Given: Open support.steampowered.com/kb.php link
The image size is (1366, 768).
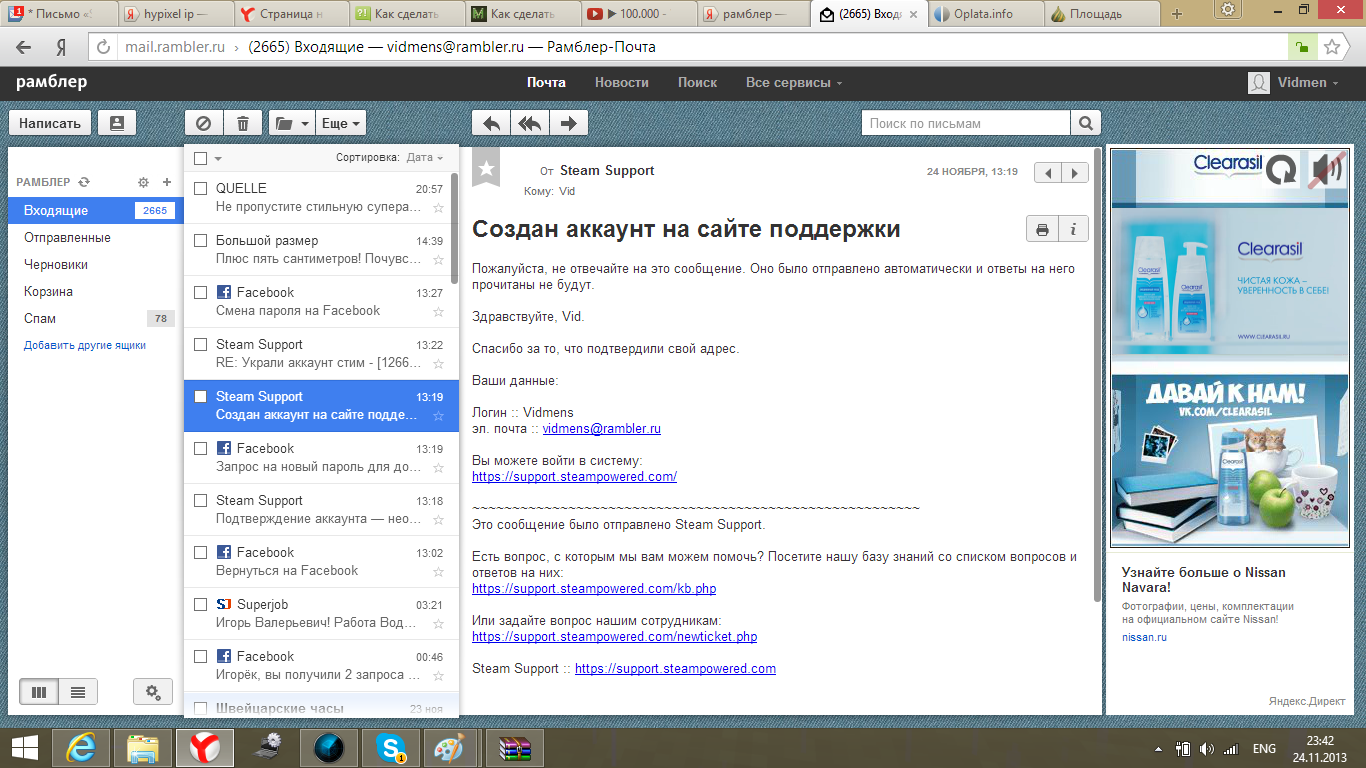Looking at the screenshot, I should (x=594, y=589).
